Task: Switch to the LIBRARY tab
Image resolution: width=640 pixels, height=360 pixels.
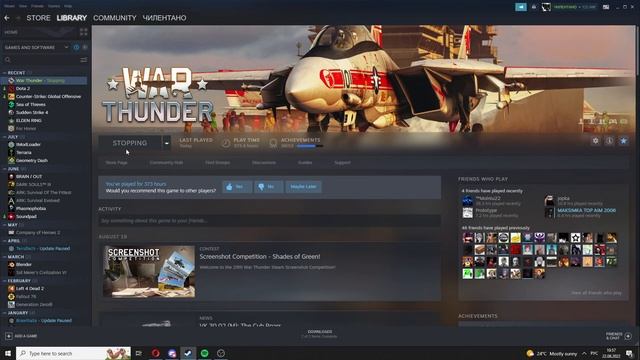Action: 72,18
